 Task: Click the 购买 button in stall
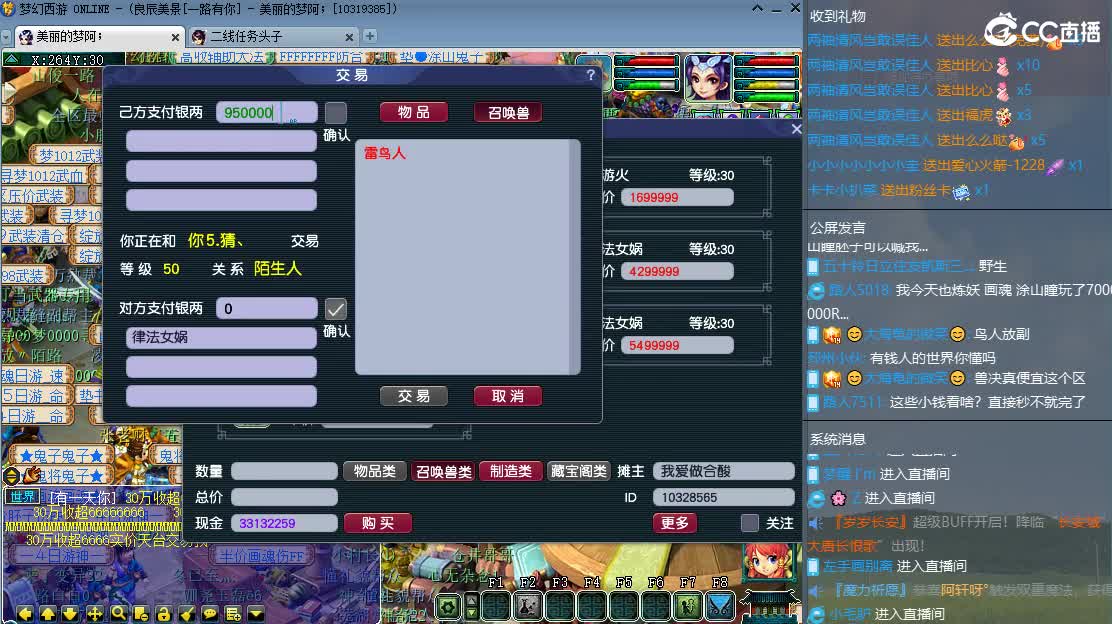click(x=377, y=523)
